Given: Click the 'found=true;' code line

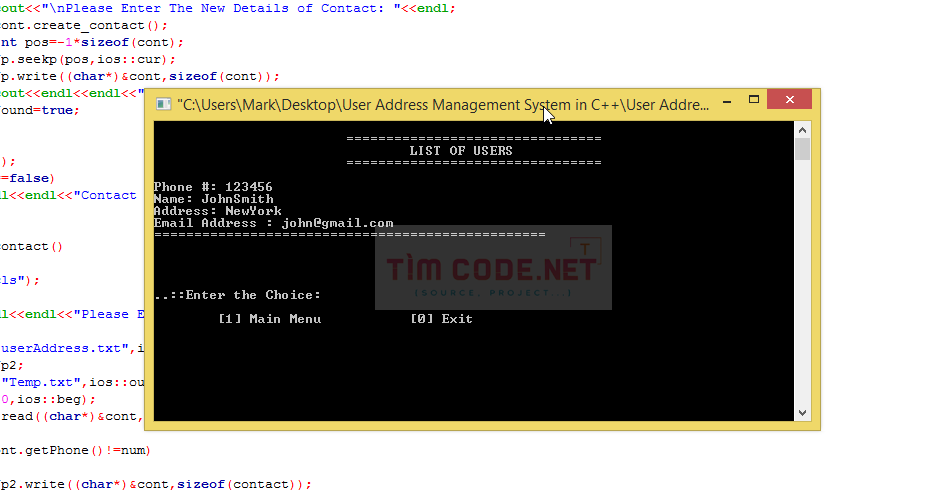Looking at the screenshot, I should pyautogui.click(x=40, y=110).
